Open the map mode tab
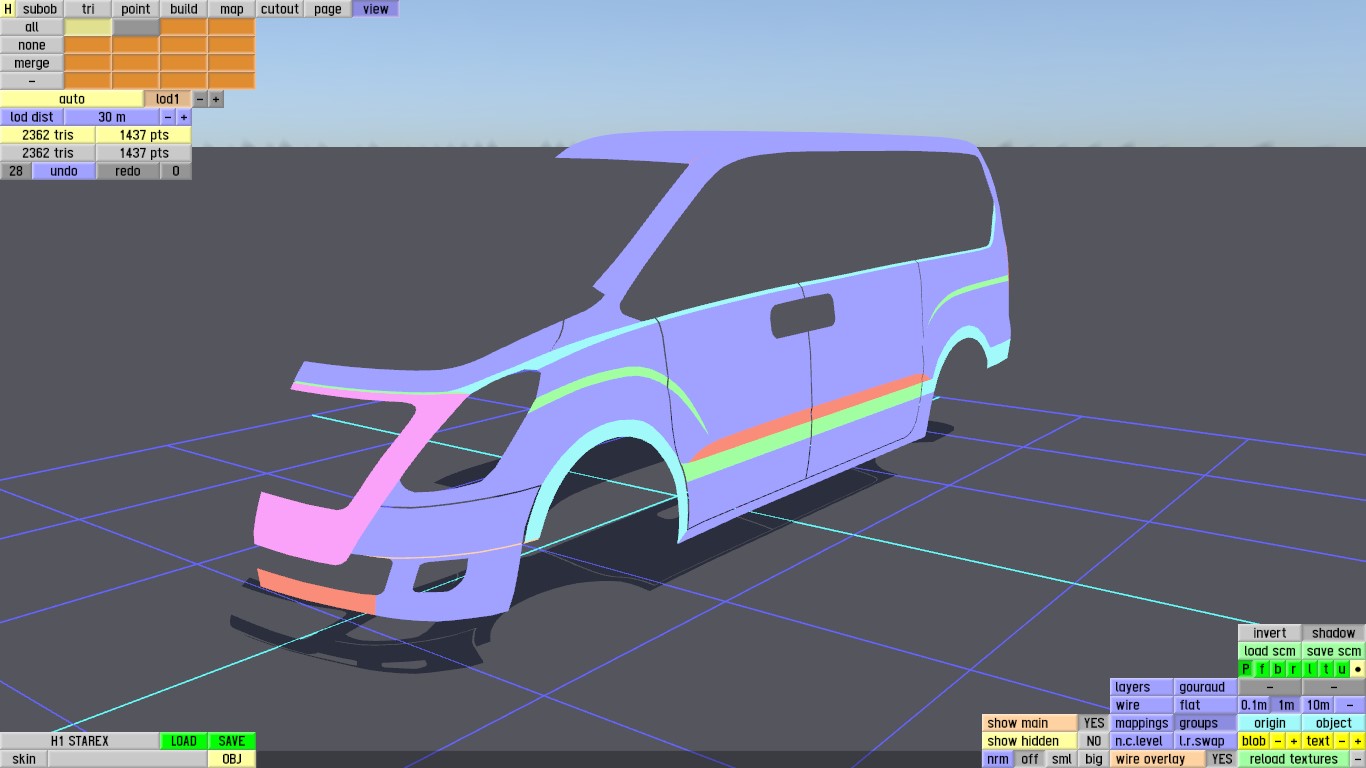The height and width of the screenshot is (768, 1366). pos(232,9)
